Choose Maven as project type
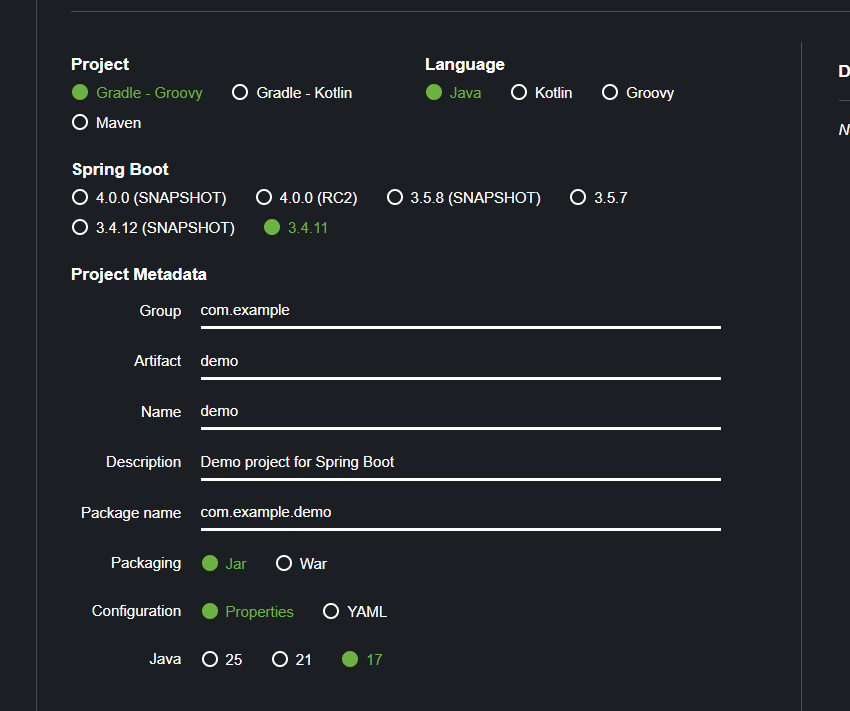The height and width of the screenshot is (711, 850). (x=107, y=122)
